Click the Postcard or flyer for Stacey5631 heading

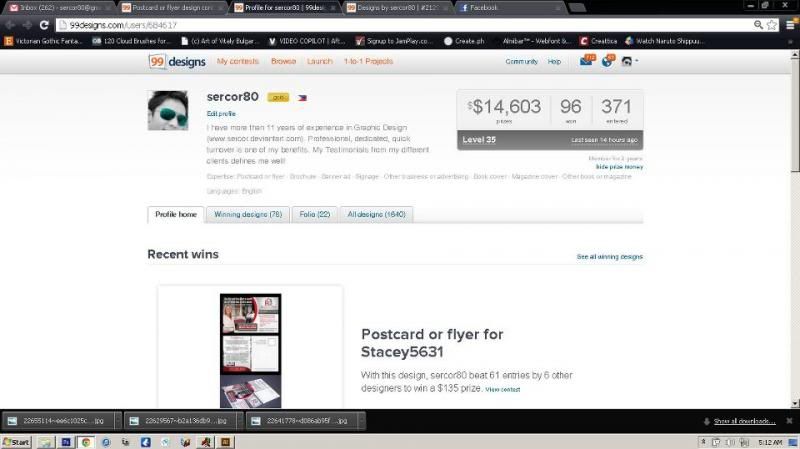tap(432, 343)
